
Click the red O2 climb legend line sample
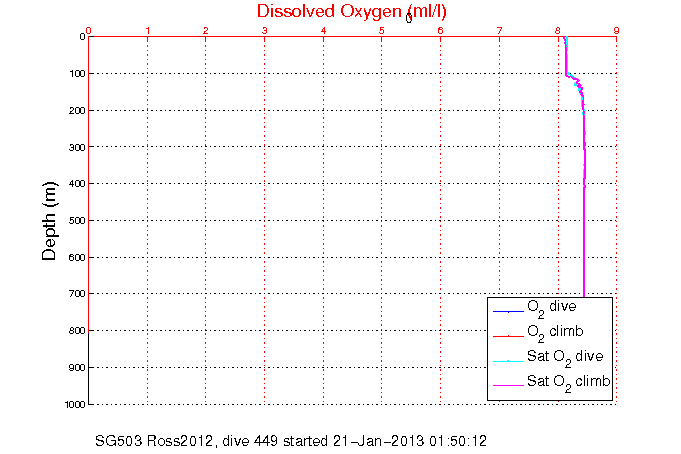508,336
